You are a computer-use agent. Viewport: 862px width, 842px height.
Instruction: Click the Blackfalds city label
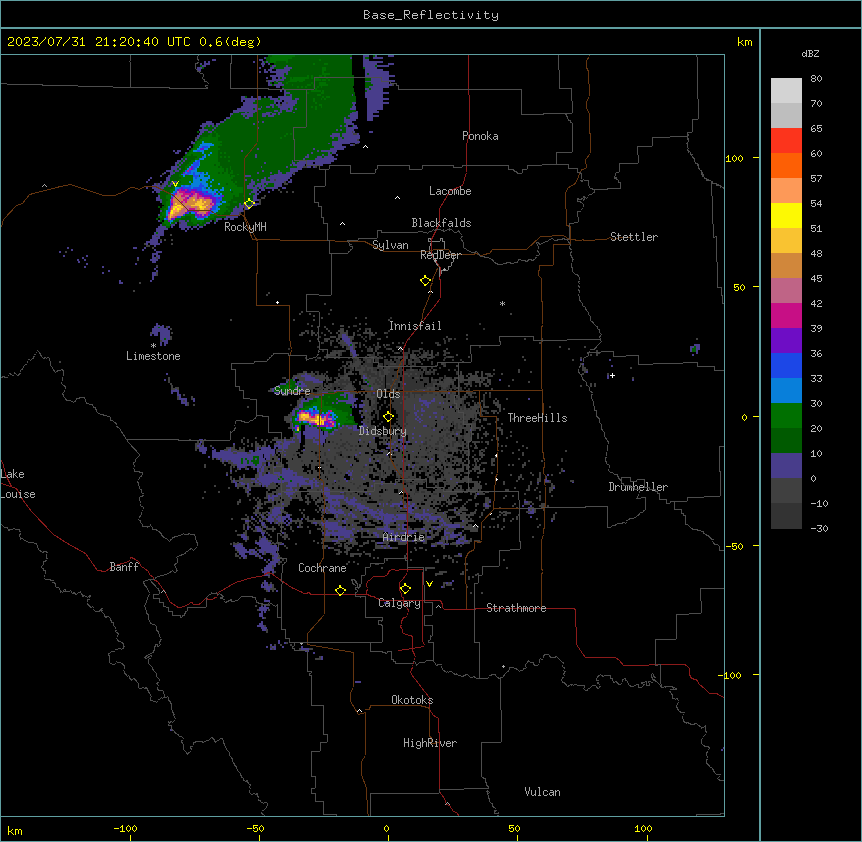(x=441, y=223)
